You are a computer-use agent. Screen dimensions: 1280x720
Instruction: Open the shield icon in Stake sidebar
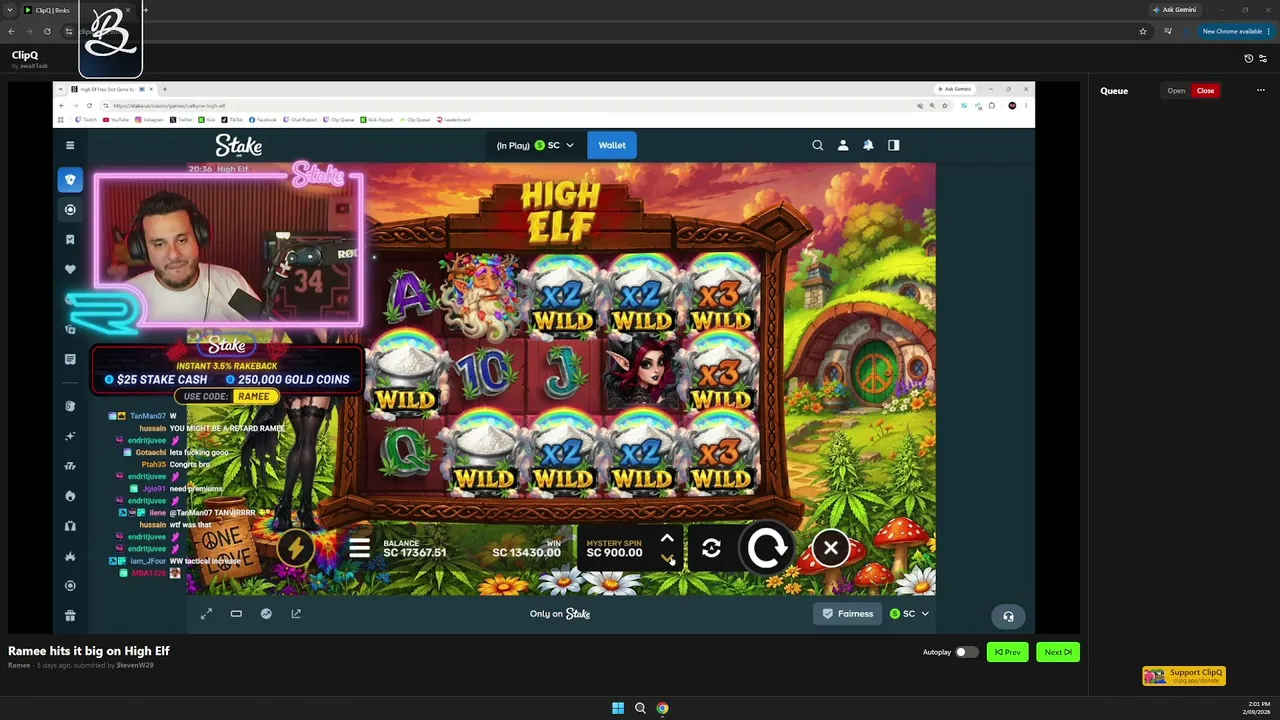(70, 180)
